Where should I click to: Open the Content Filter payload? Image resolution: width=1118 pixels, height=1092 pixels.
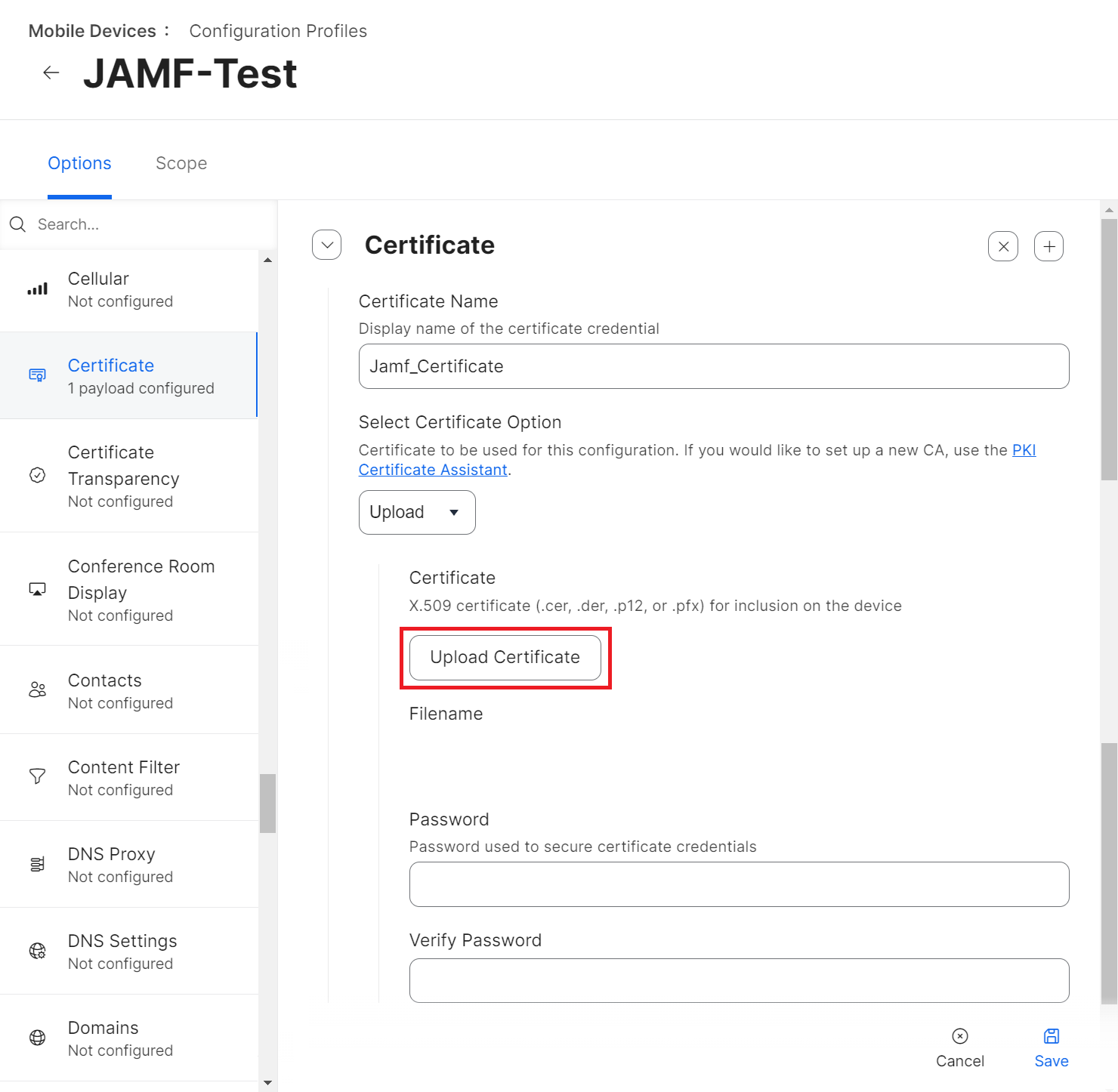pos(124,777)
